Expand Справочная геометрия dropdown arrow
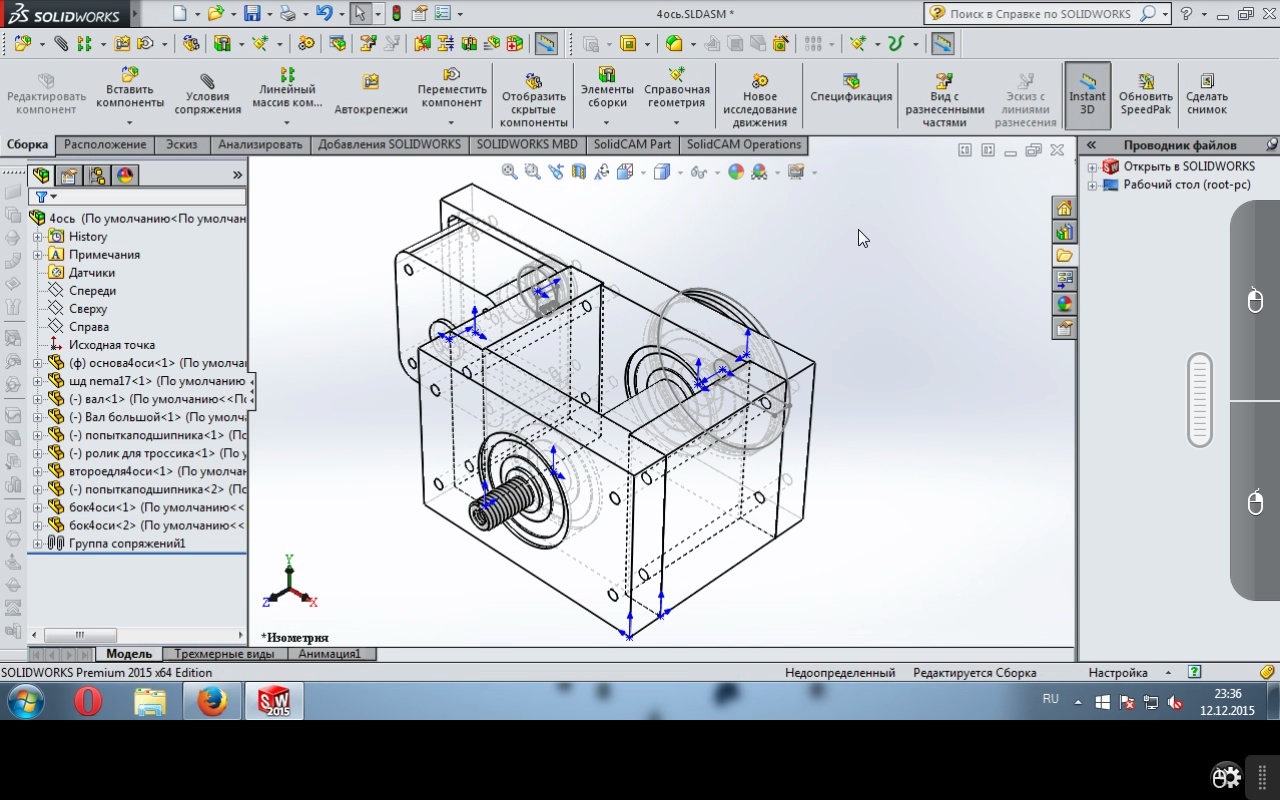 click(677, 123)
